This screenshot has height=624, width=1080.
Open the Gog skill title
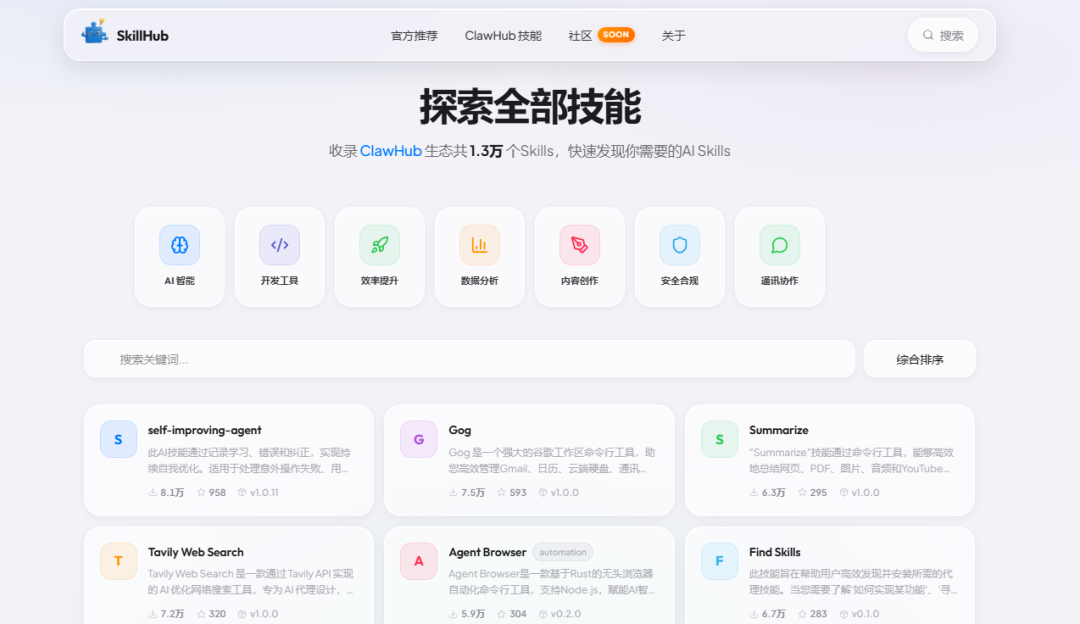point(460,430)
